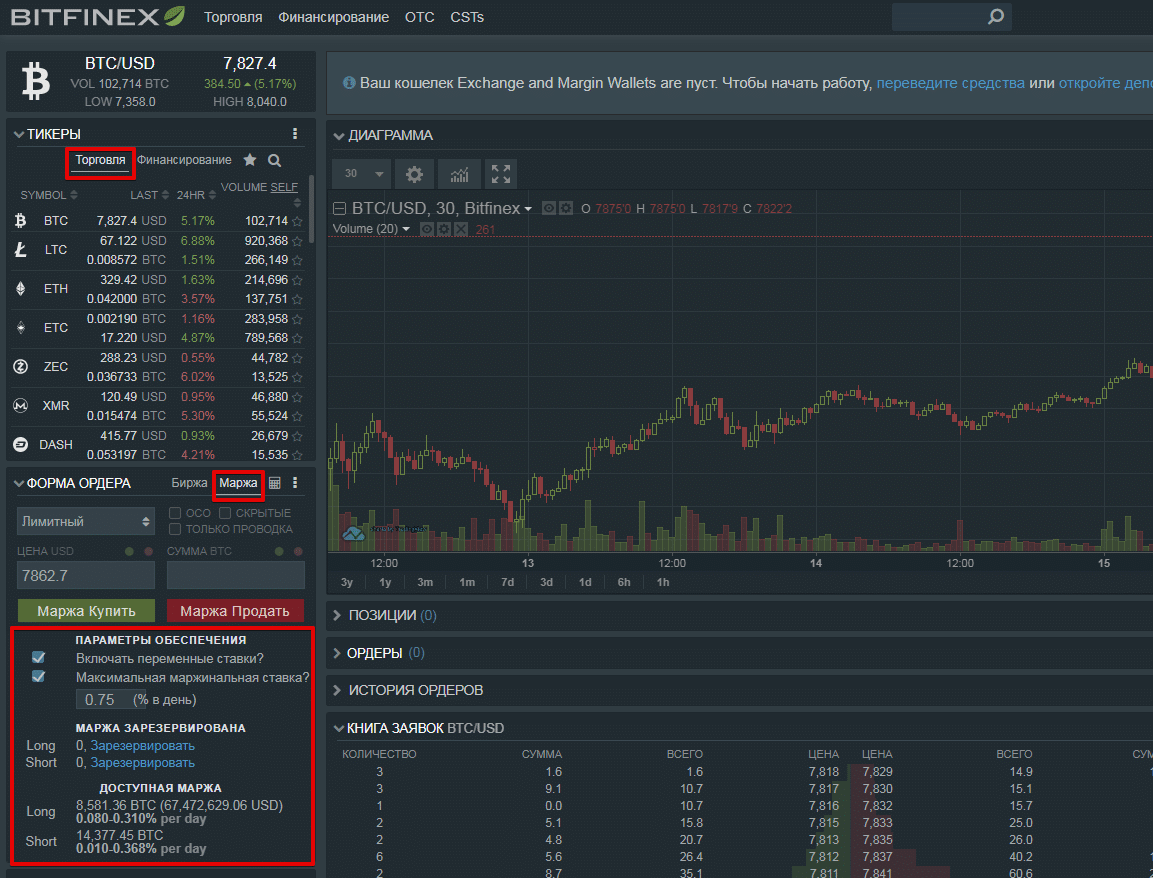Click the ЦЕНА USD price field
1153x878 pixels.
[x=86, y=575]
